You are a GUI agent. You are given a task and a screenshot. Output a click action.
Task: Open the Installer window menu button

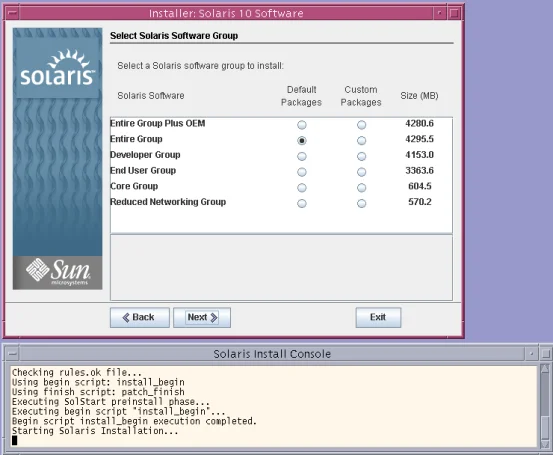coord(12,13)
